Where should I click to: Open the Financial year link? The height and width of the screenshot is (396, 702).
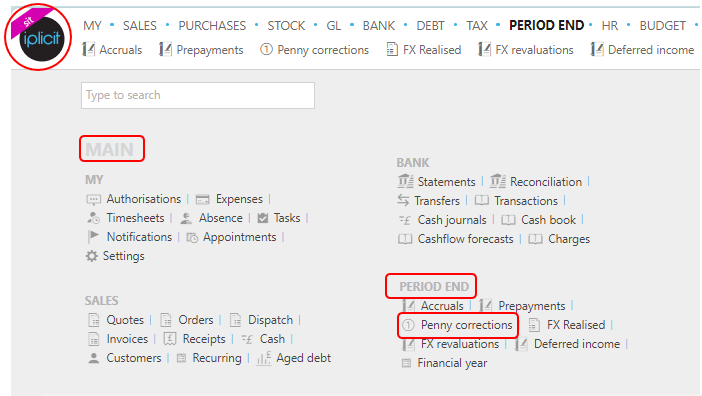[452, 363]
